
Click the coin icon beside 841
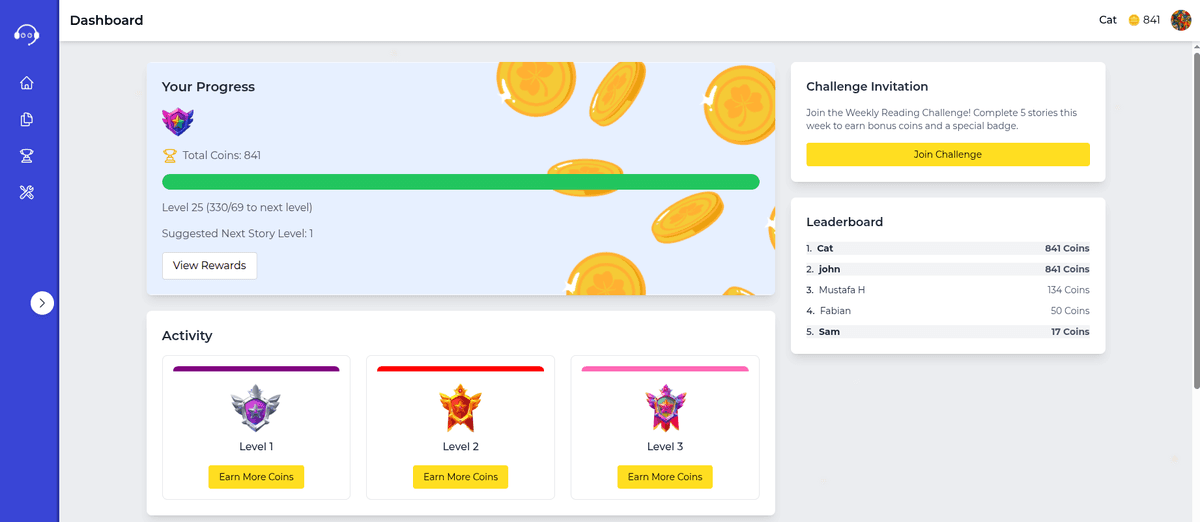click(1134, 20)
